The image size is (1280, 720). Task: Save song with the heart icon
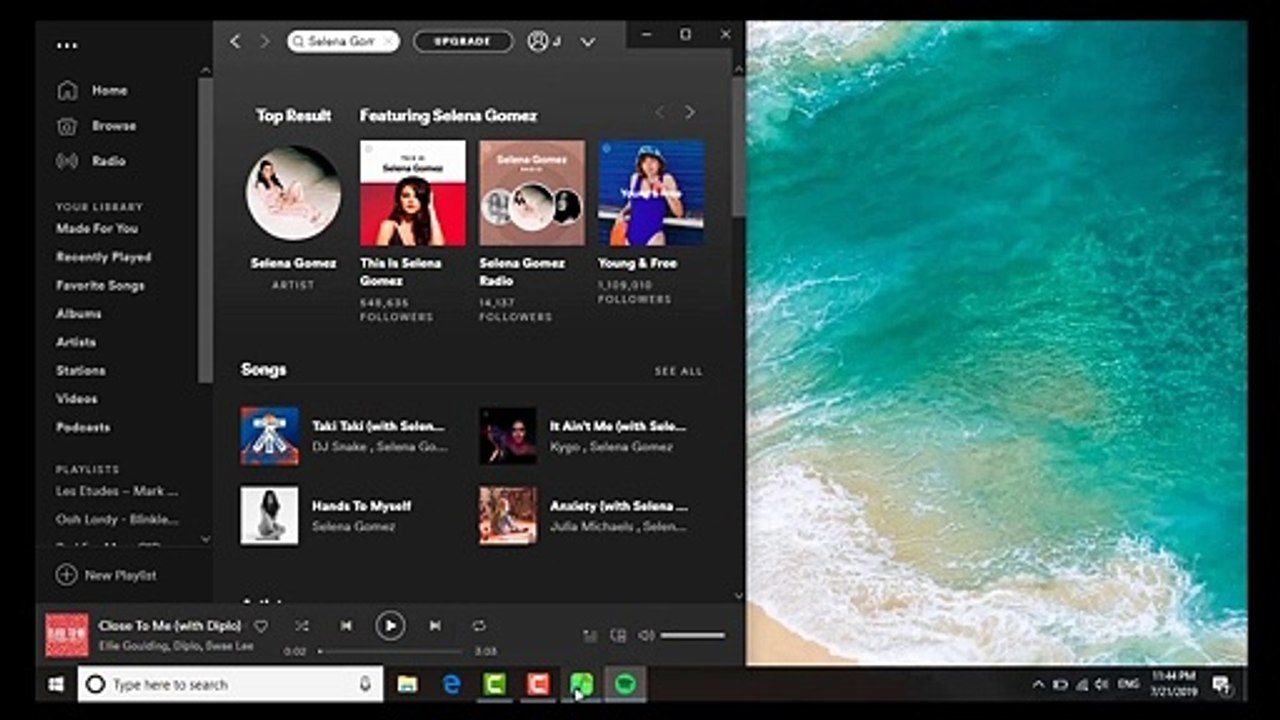tap(261, 626)
